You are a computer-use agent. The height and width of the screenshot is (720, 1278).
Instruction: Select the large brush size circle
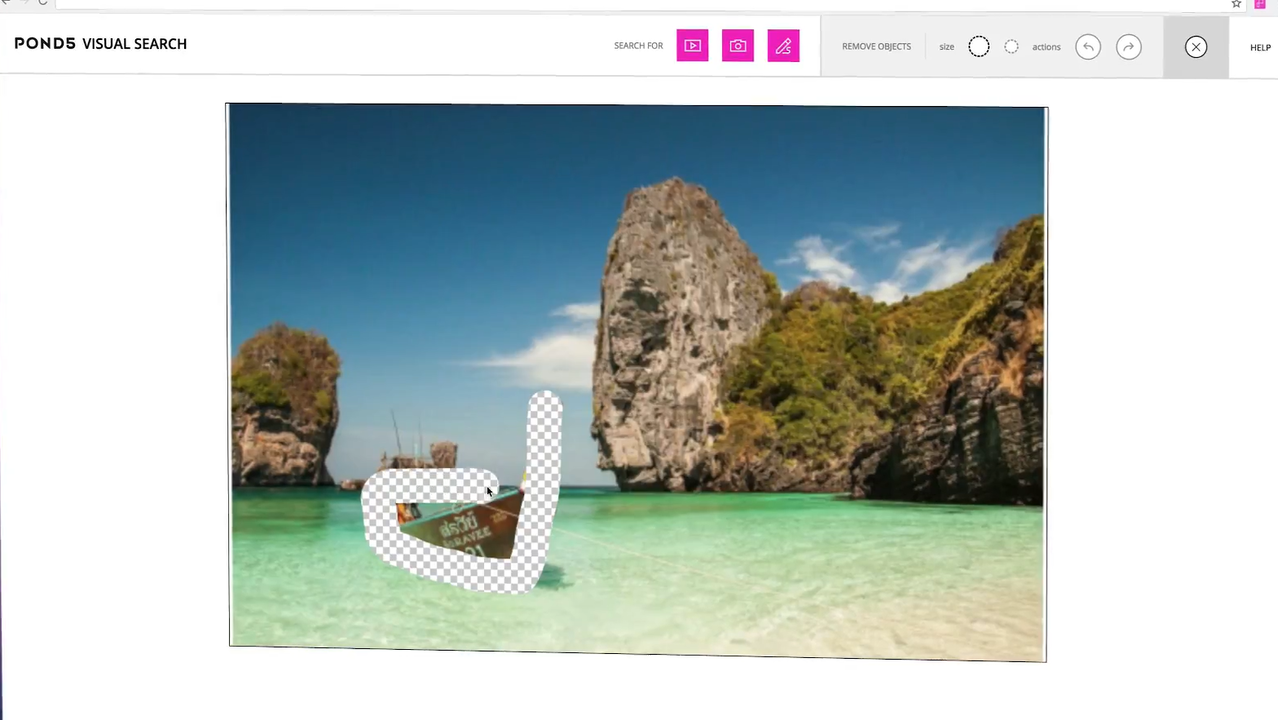[x=979, y=47]
